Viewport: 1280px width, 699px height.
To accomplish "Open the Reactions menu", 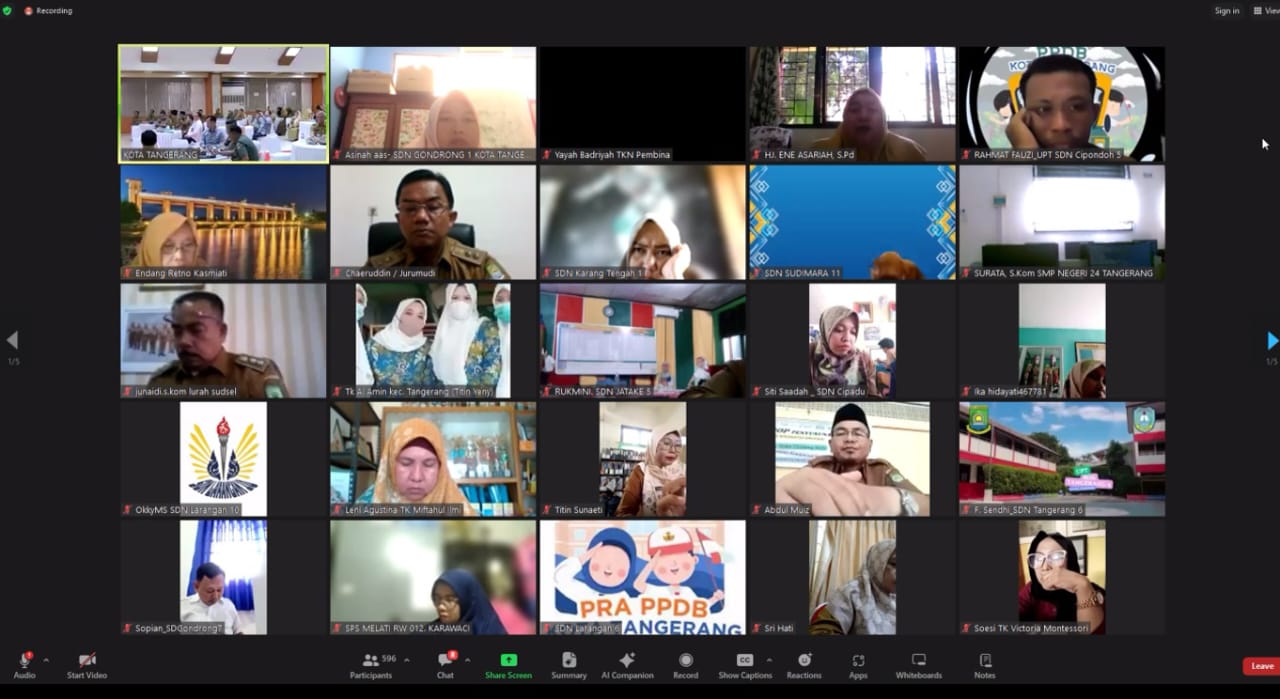I will [804, 664].
